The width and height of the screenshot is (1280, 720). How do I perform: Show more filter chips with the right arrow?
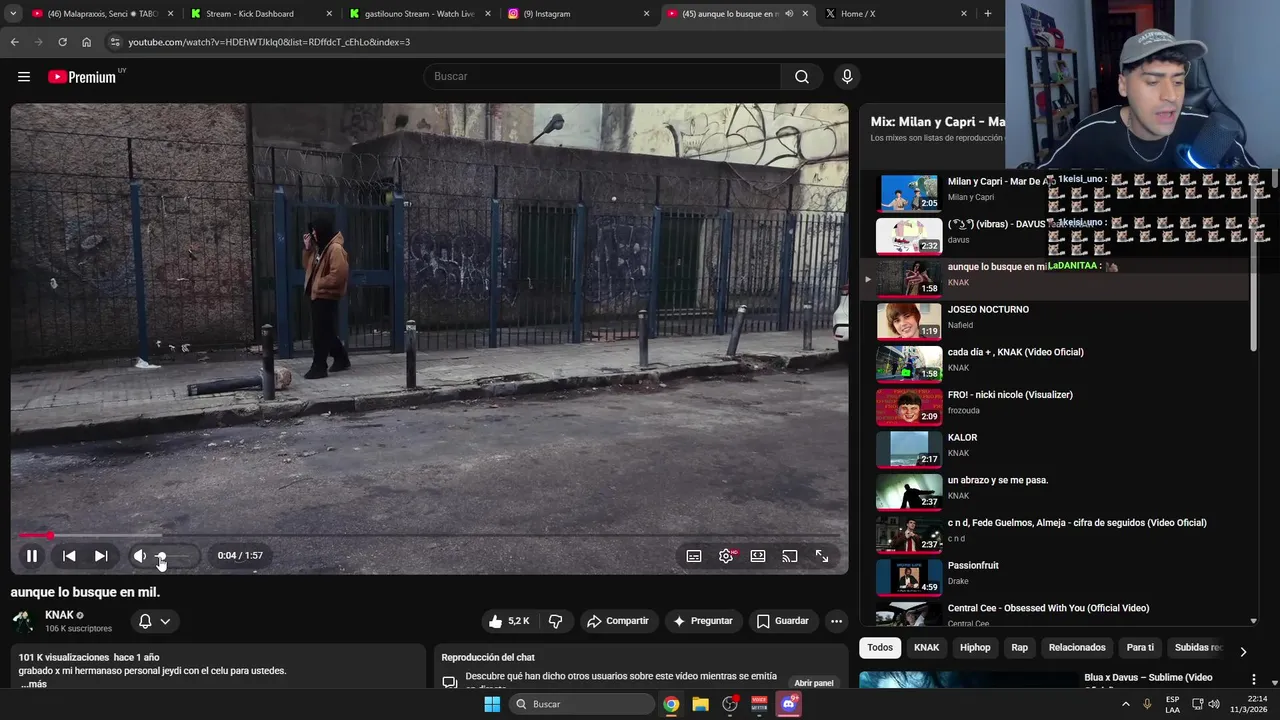point(1243,652)
